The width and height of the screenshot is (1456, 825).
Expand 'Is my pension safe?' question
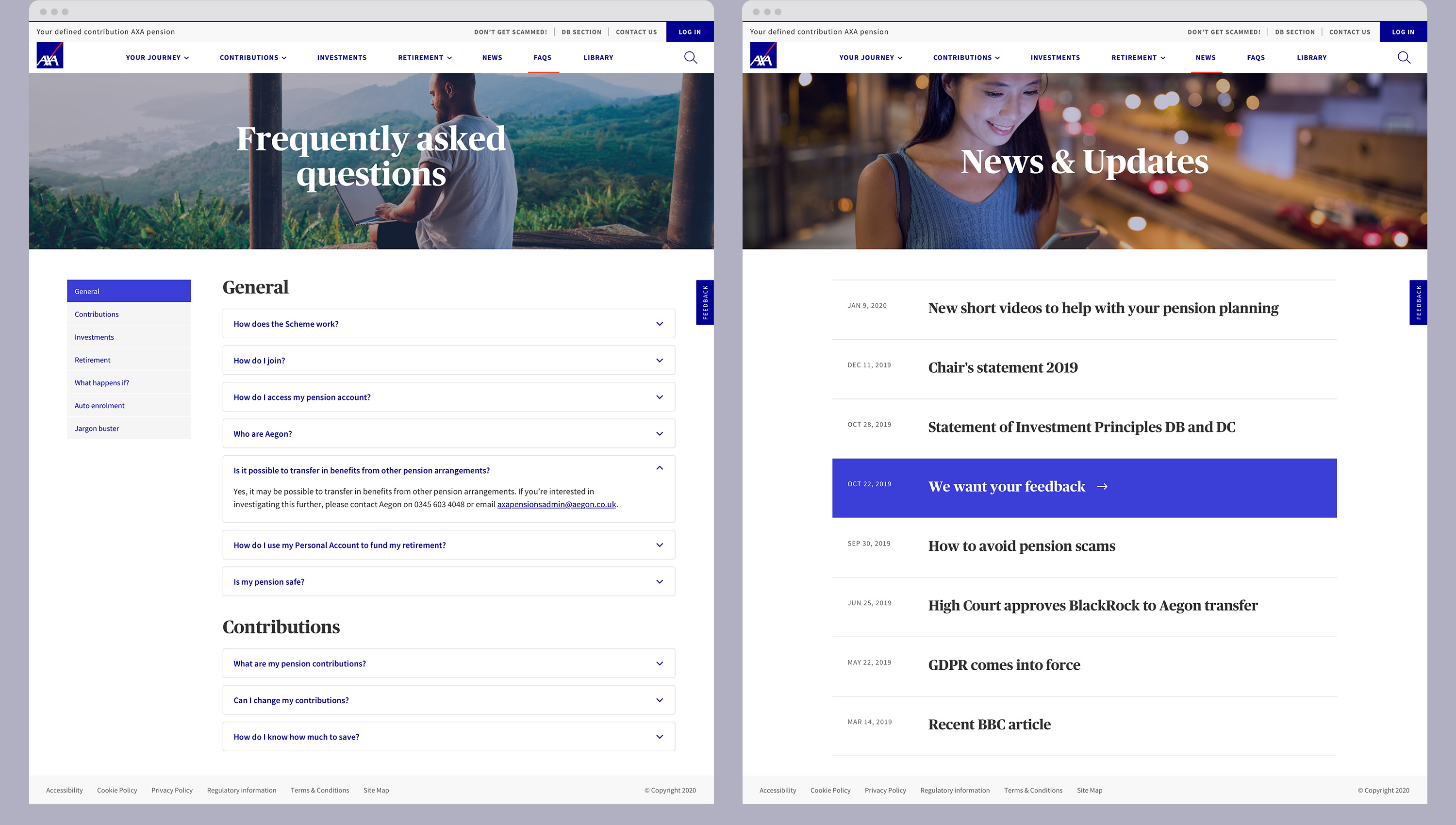tap(449, 582)
